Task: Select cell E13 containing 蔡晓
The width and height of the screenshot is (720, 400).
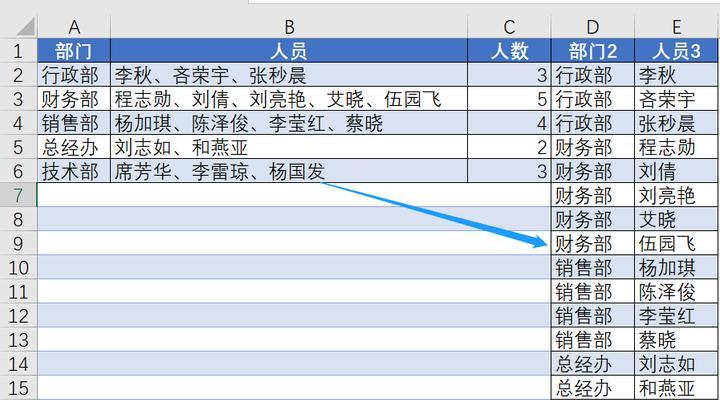Action: 677,340
